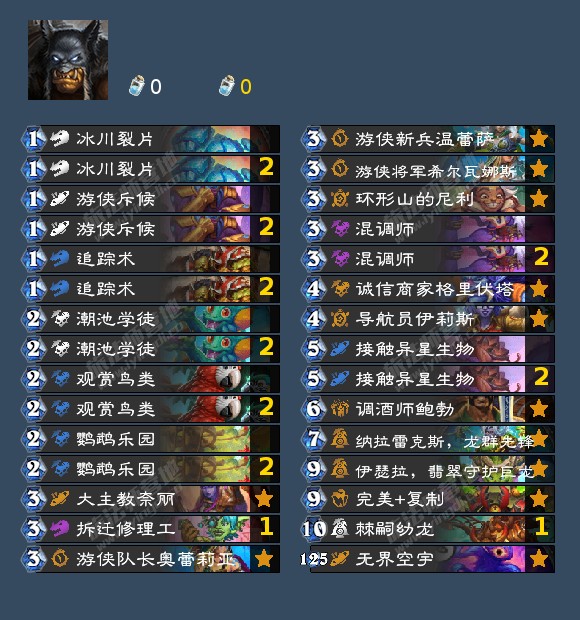Viewport: 580px width, 620px height.
Task: Click the set icon beside 大主教奈丽
Action: [x=60, y=499]
